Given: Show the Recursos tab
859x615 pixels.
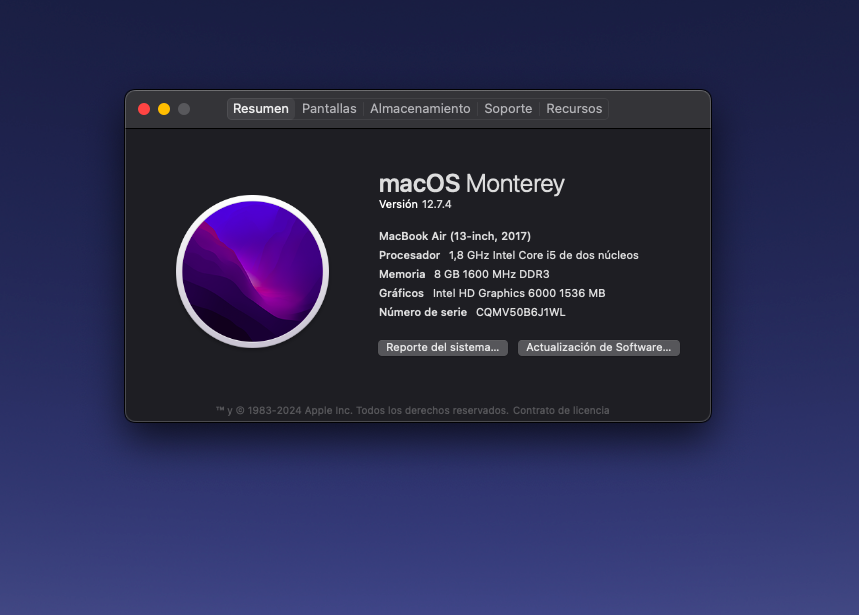Looking at the screenshot, I should (x=574, y=109).
